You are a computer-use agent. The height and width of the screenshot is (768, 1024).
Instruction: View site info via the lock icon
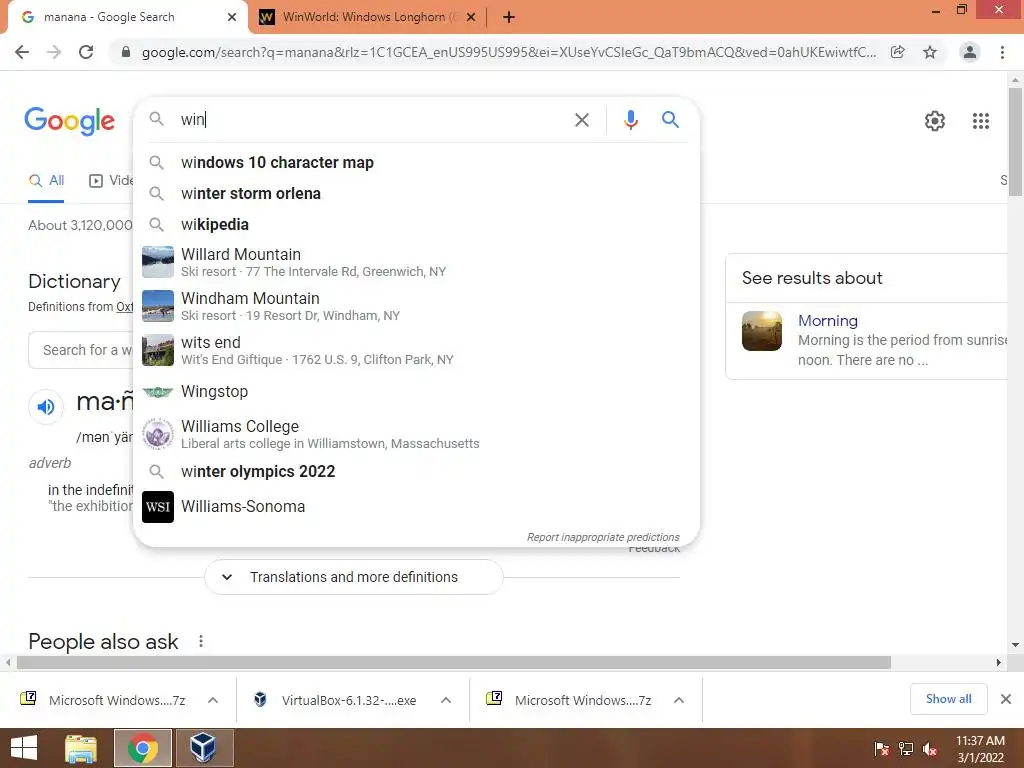pyautogui.click(x=126, y=52)
